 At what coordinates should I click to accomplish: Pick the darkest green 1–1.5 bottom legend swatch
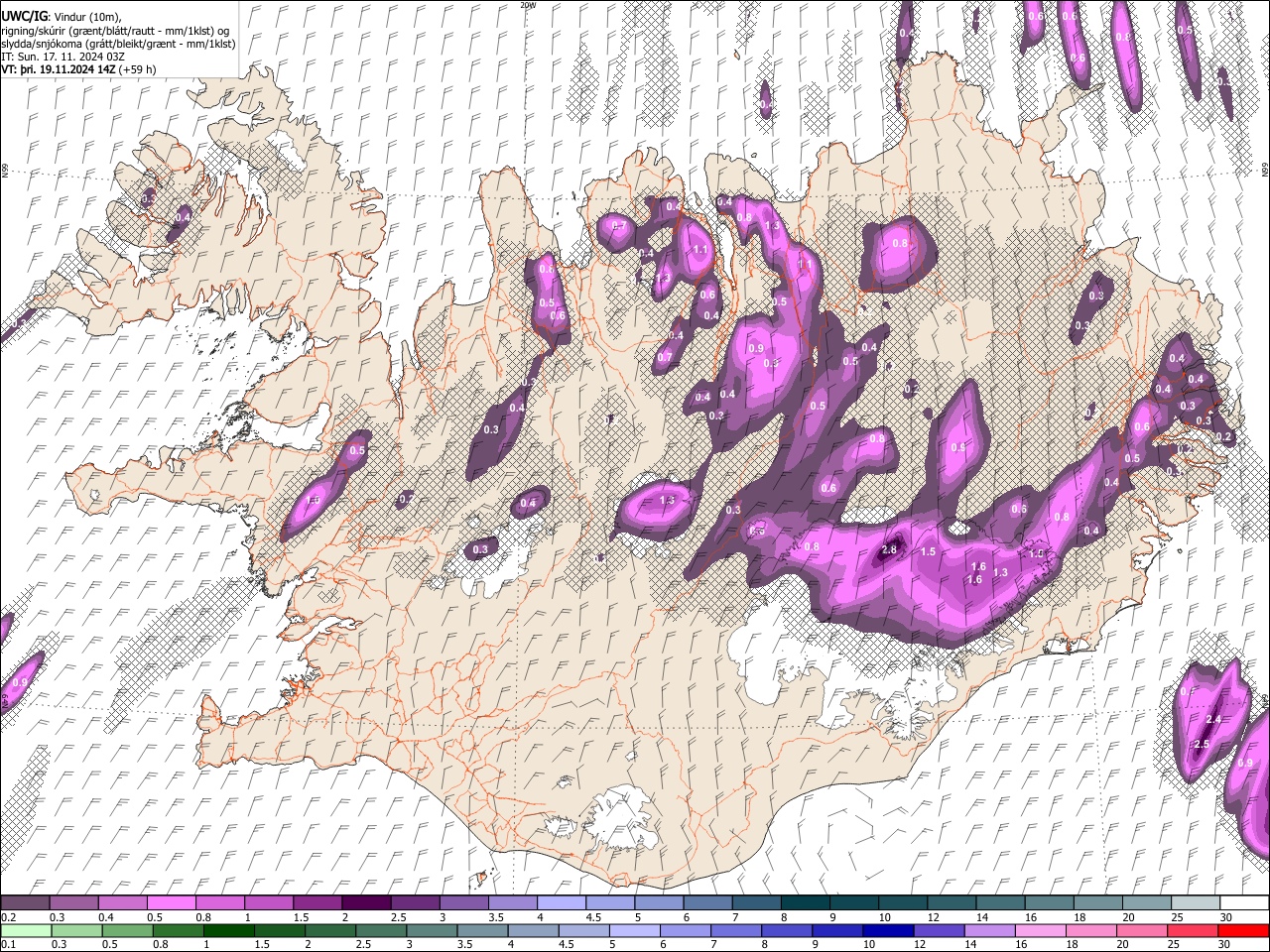pos(229,931)
